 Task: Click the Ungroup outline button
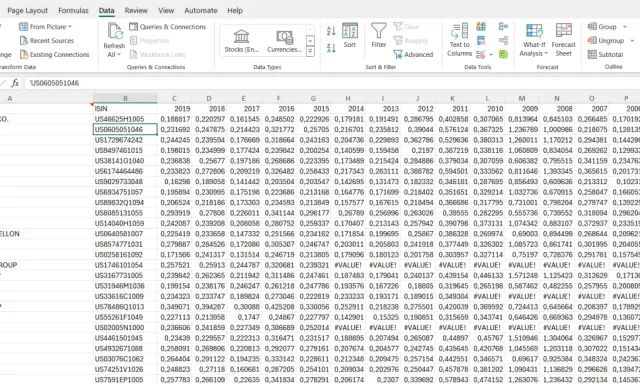pos(606,40)
